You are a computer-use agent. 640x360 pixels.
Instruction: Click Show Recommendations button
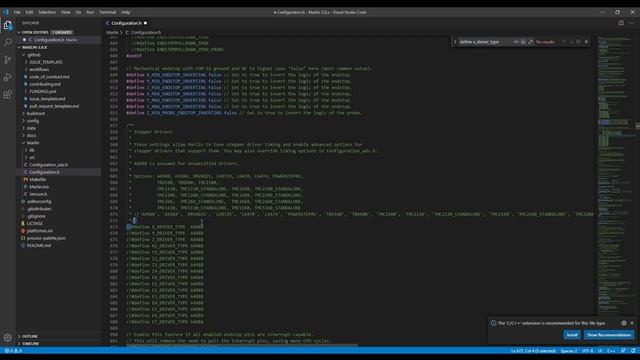(609, 335)
